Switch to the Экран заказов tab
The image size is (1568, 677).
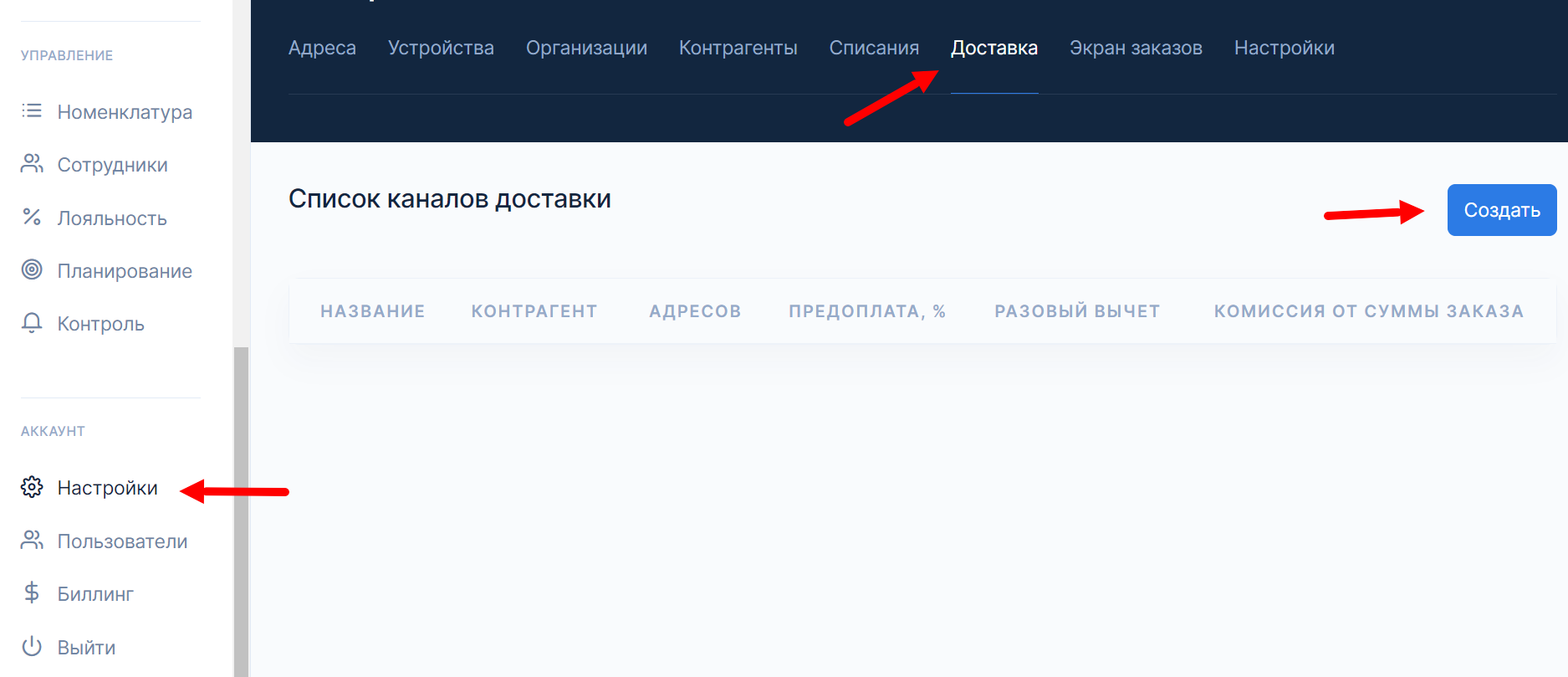point(1136,48)
